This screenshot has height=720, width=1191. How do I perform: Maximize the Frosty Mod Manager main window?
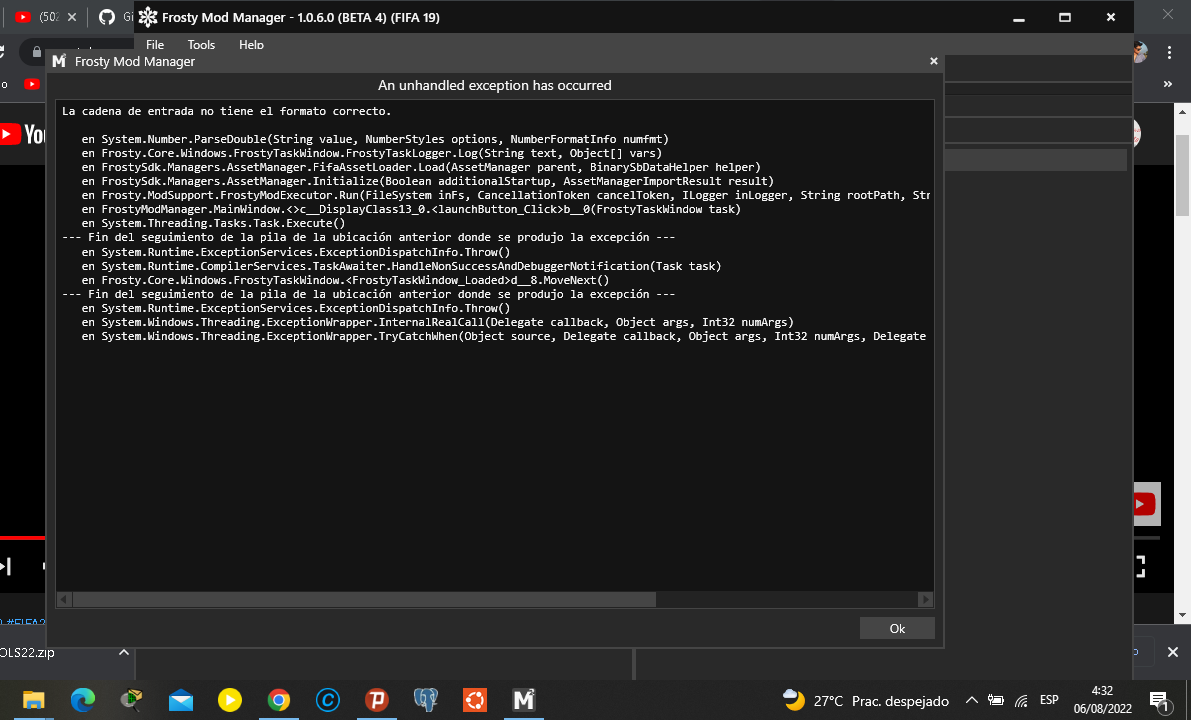1065,17
